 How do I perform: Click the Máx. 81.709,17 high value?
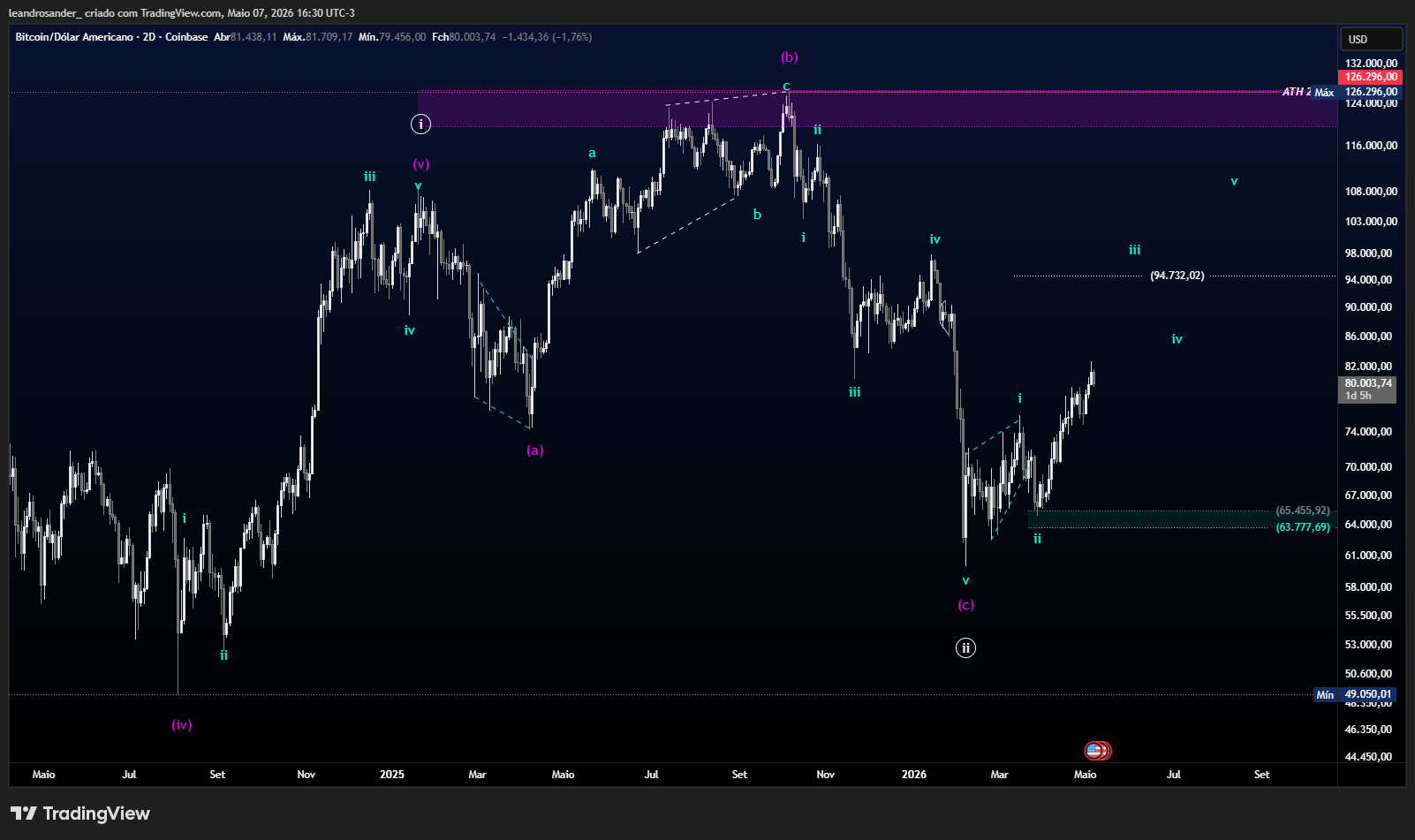[x=318, y=37]
